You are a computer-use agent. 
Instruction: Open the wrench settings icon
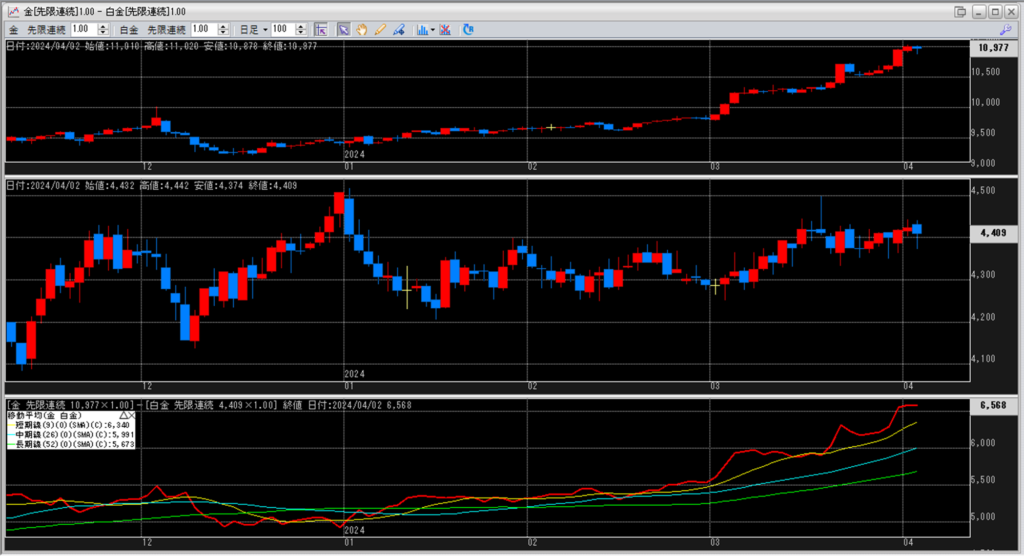(1006, 30)
